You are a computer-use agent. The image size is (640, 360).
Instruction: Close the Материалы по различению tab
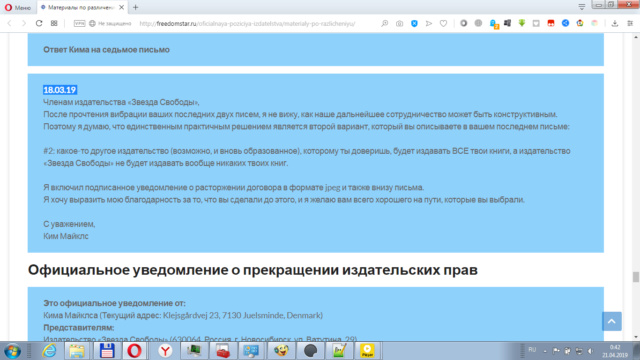tap(121, 7)
